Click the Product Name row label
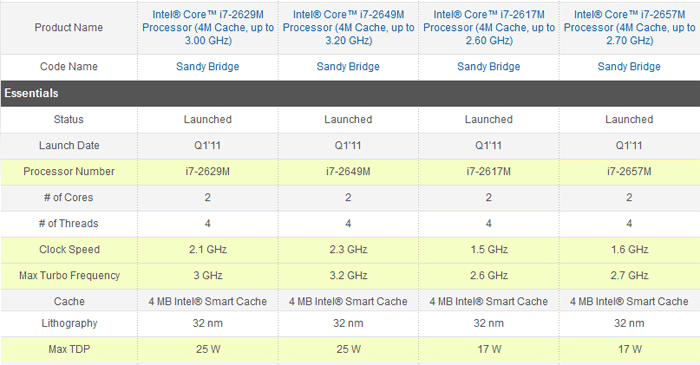This screenshot has width=700, height=365. coord(69,28)
